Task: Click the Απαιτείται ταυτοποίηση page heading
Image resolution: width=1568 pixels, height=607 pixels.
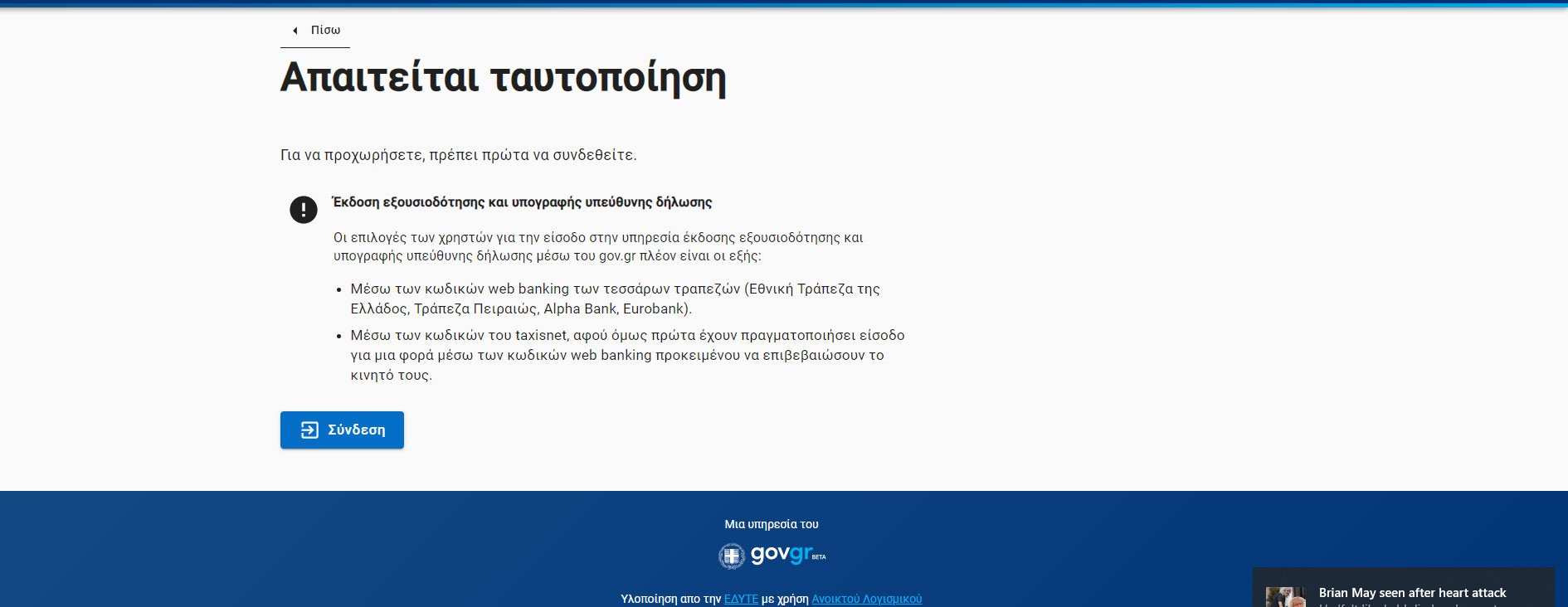Action: tap(503, 77)
